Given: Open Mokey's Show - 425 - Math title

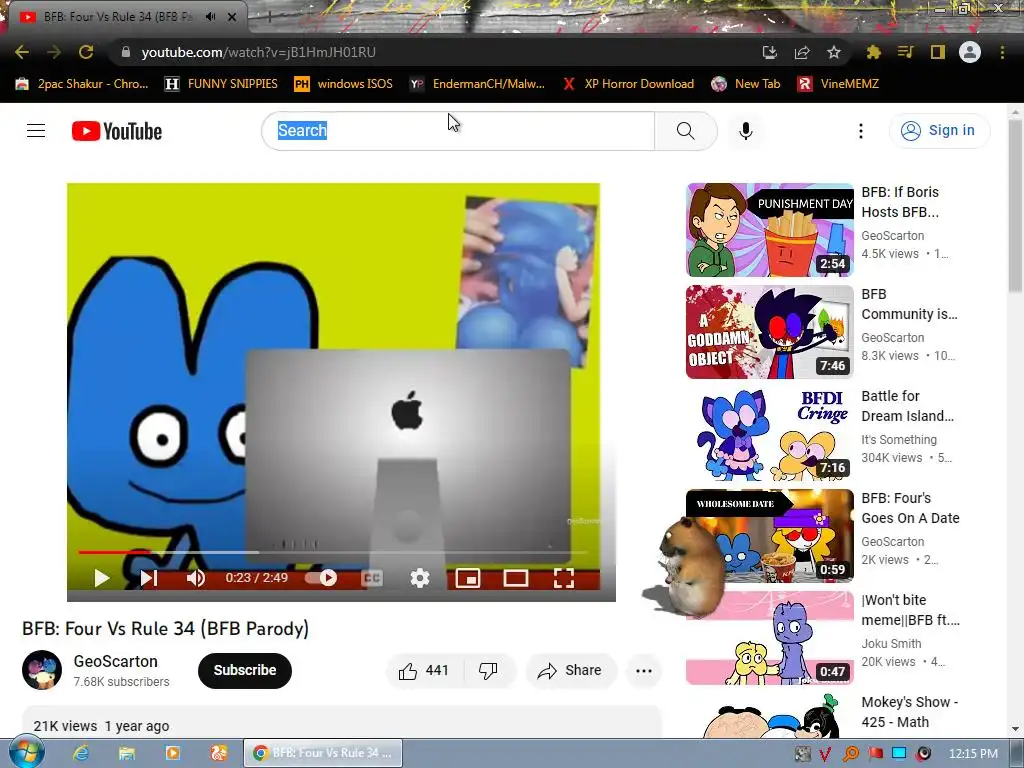Looking at the screenshot, I should pos(910,712).
